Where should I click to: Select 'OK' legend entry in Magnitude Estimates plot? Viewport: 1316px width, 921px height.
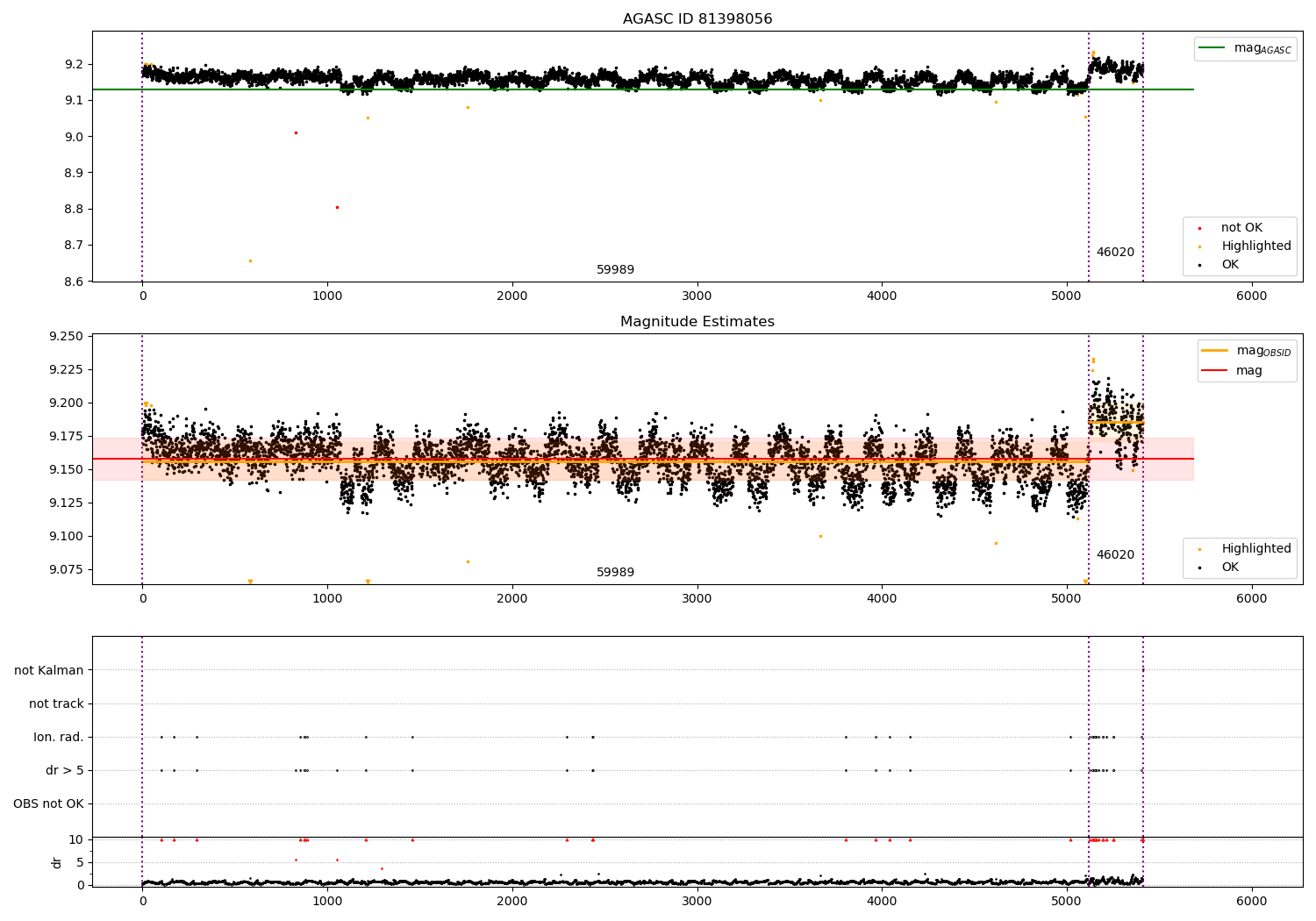tap(1230, 568)
